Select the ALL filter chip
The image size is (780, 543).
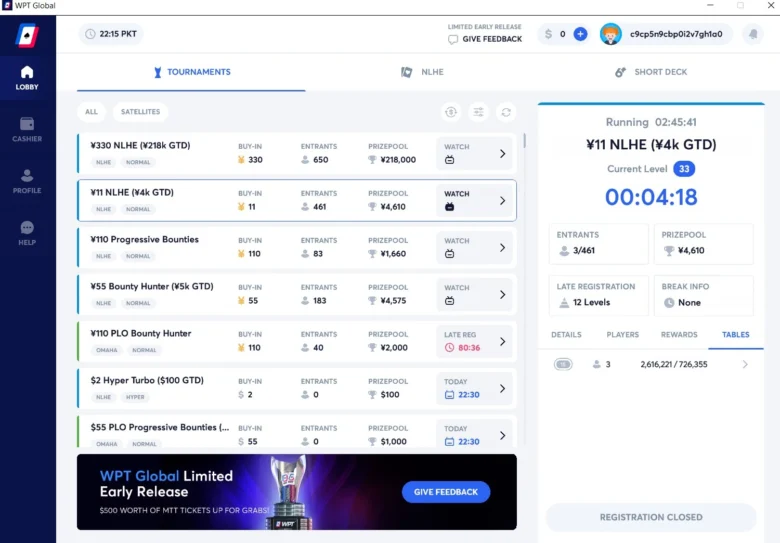click(91, 112)
